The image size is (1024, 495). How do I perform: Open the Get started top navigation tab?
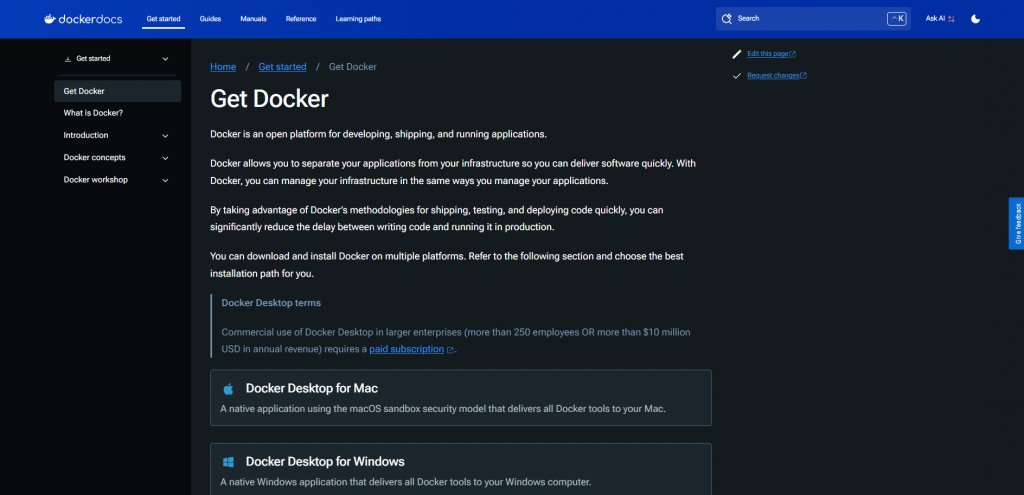tap(163, 19)
